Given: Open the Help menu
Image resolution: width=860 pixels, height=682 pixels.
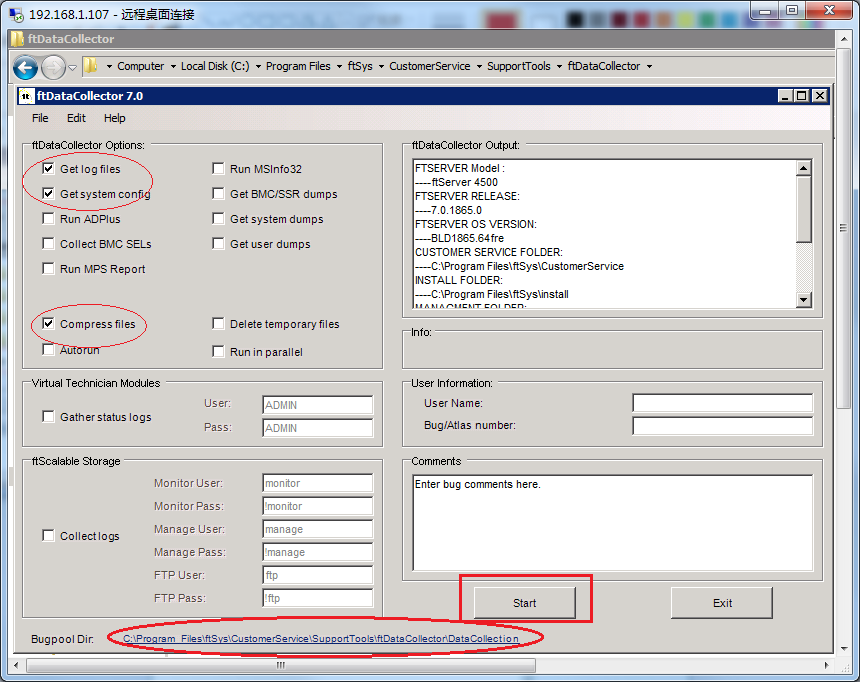Looking at the screenshot, I should pyautogui.click(x=115, y=118).
